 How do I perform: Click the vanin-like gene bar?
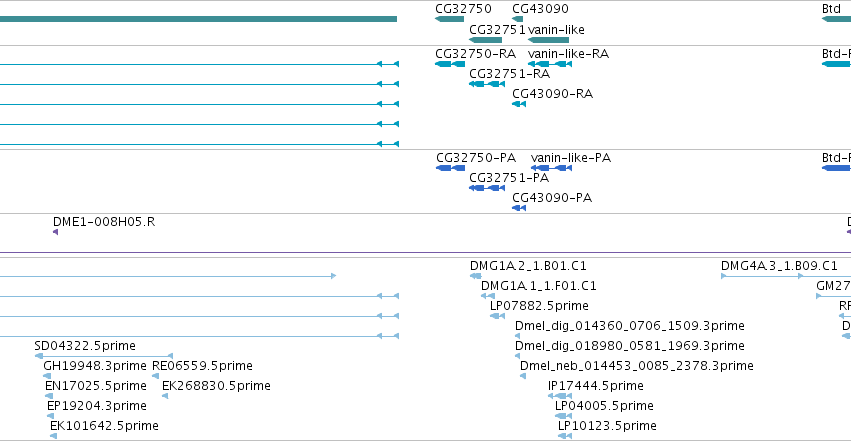tap(548, 40)
